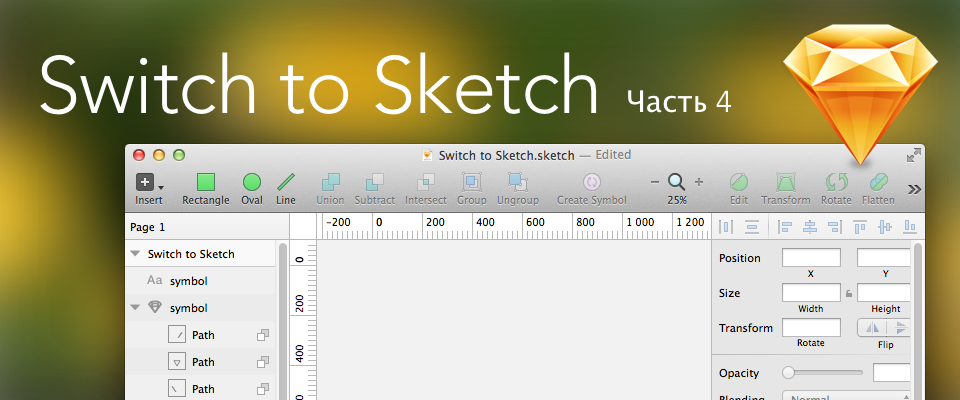
Task: Align objects to the left edge
Action: coord(785,227)
